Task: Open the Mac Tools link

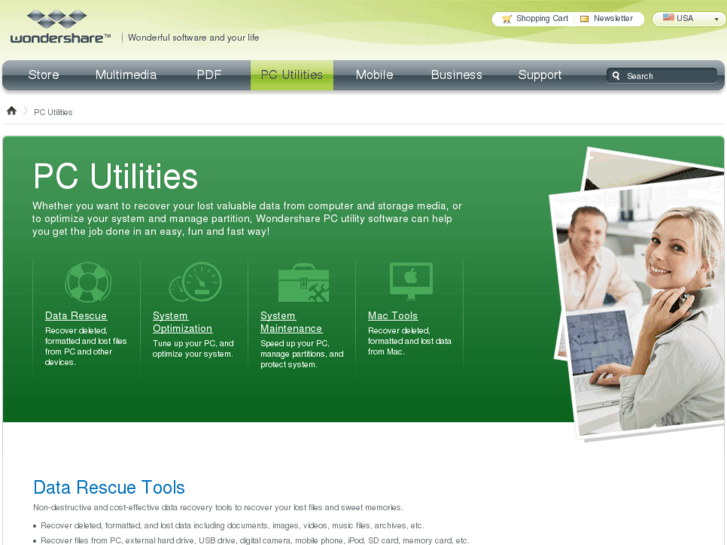Action: pyautogui.click(x=393, y=316)
